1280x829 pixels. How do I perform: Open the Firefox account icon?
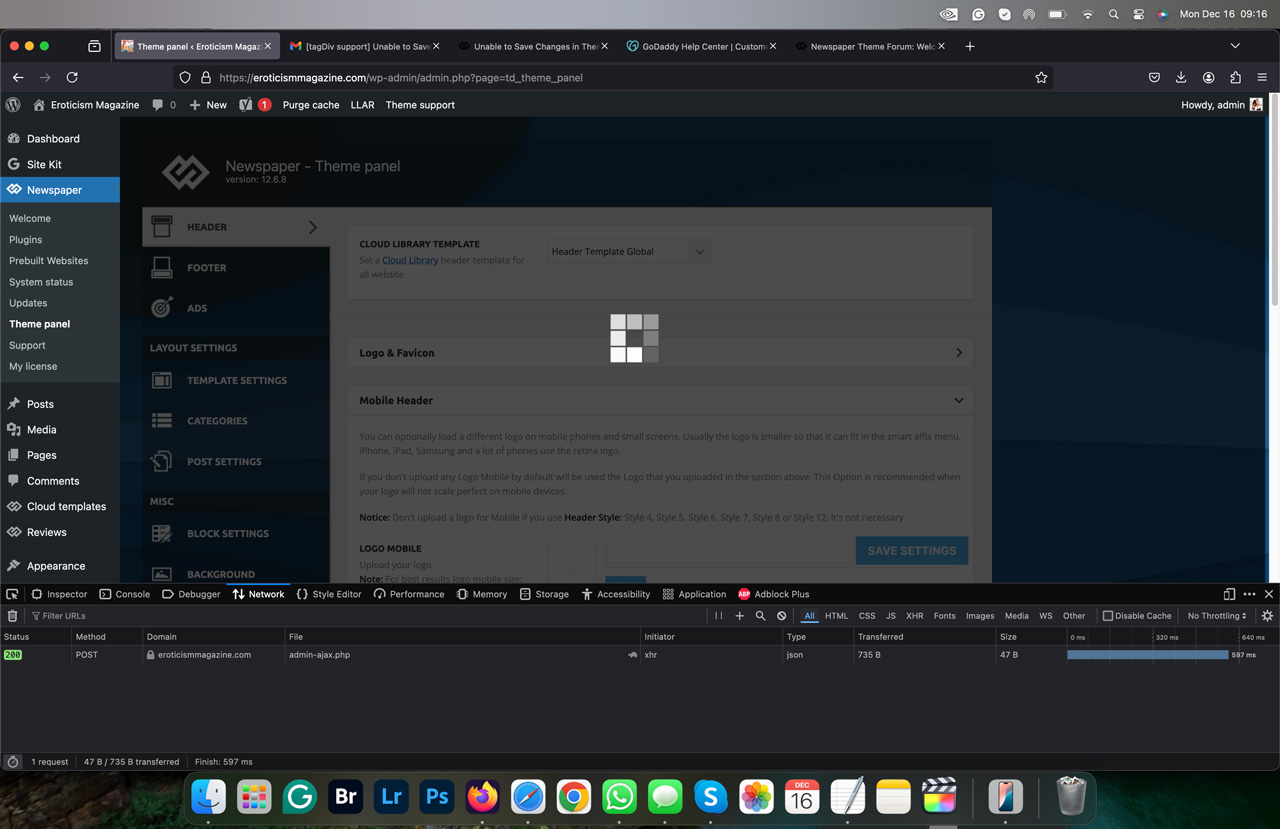pos(1208,77)
